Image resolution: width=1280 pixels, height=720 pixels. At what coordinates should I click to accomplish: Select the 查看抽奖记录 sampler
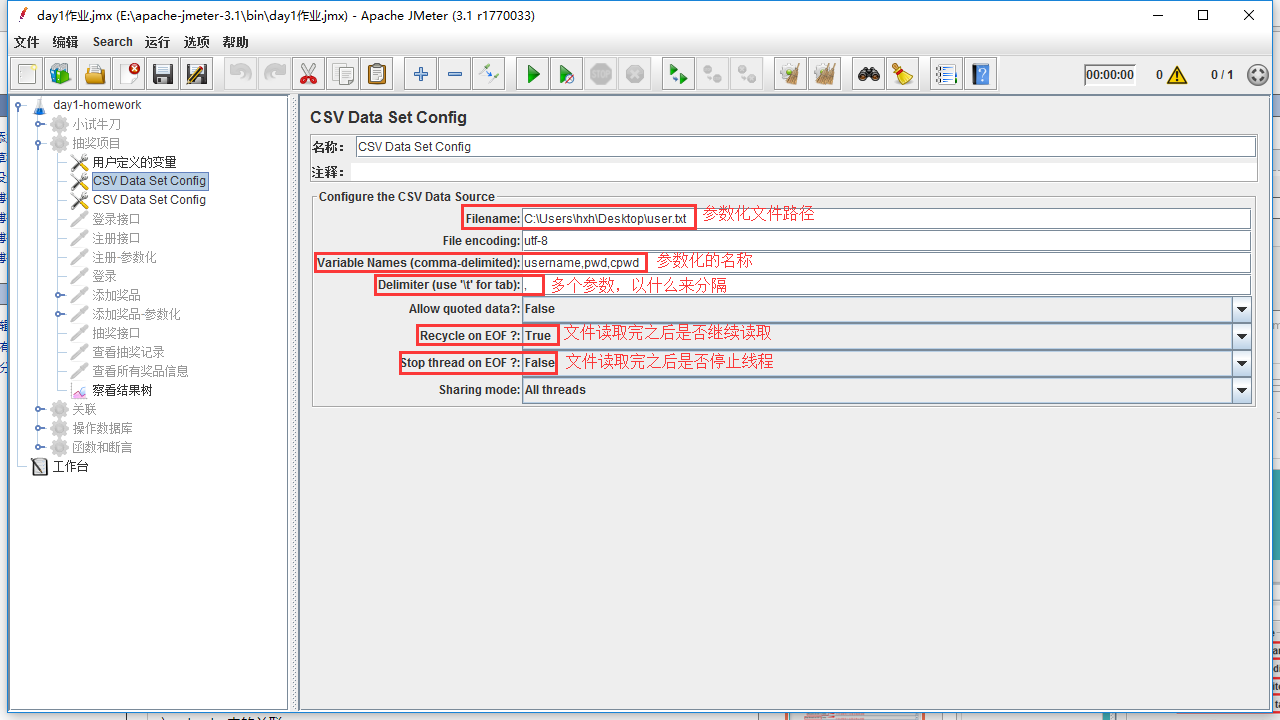tap(128, 352)
